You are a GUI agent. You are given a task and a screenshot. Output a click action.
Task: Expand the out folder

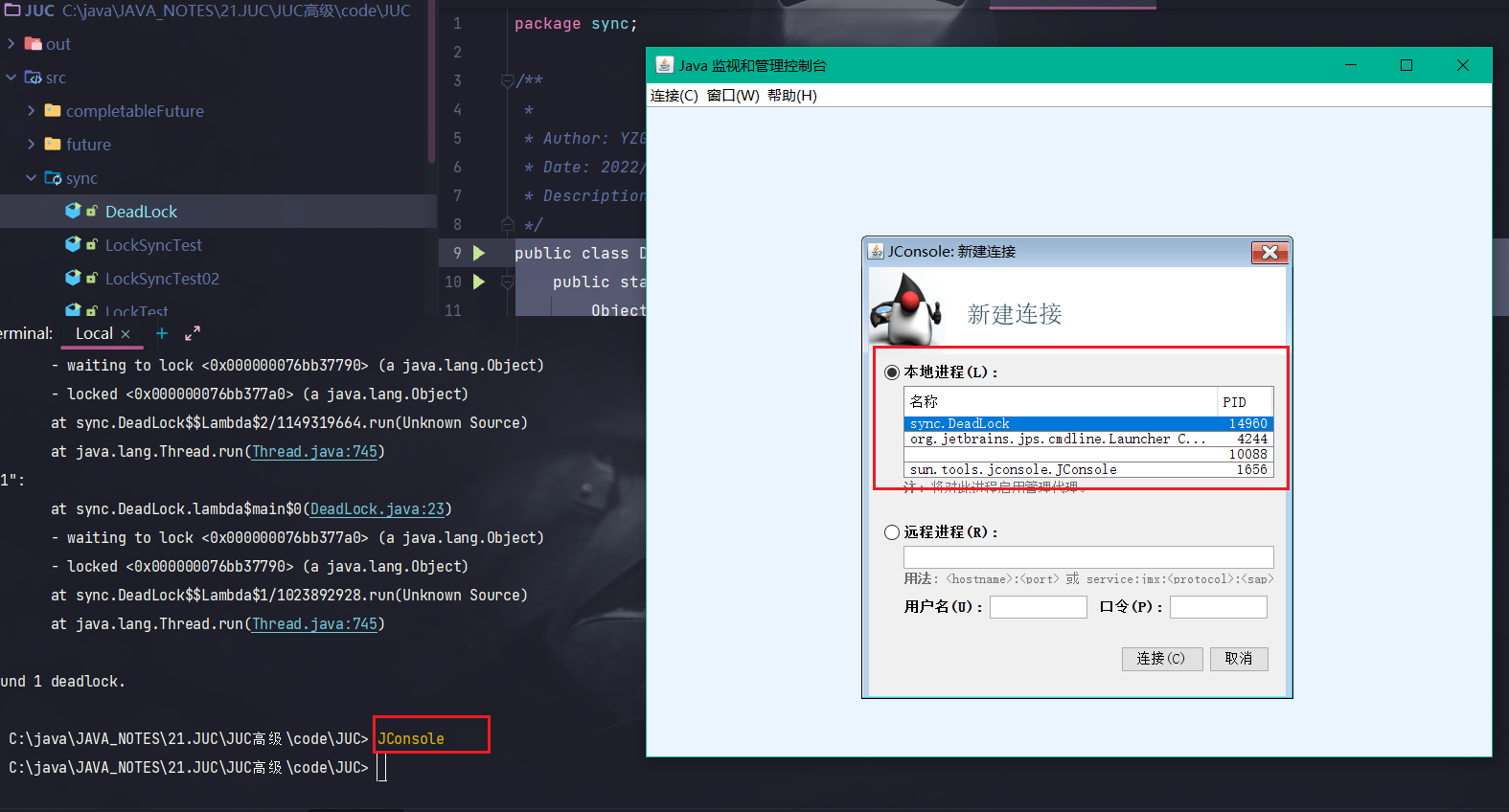[11, 44]
